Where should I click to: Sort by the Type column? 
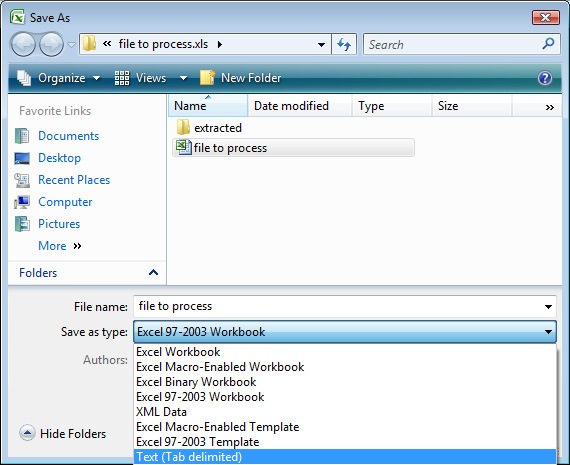[x=392, y=106]
